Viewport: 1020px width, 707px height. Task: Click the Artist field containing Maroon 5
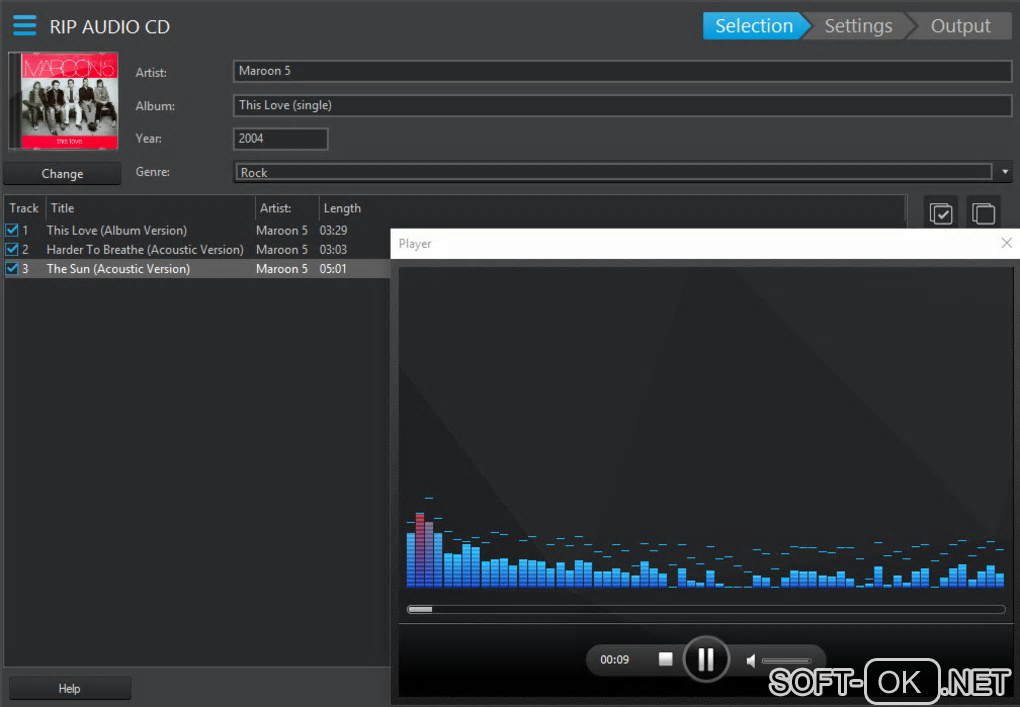click(622, 71)
